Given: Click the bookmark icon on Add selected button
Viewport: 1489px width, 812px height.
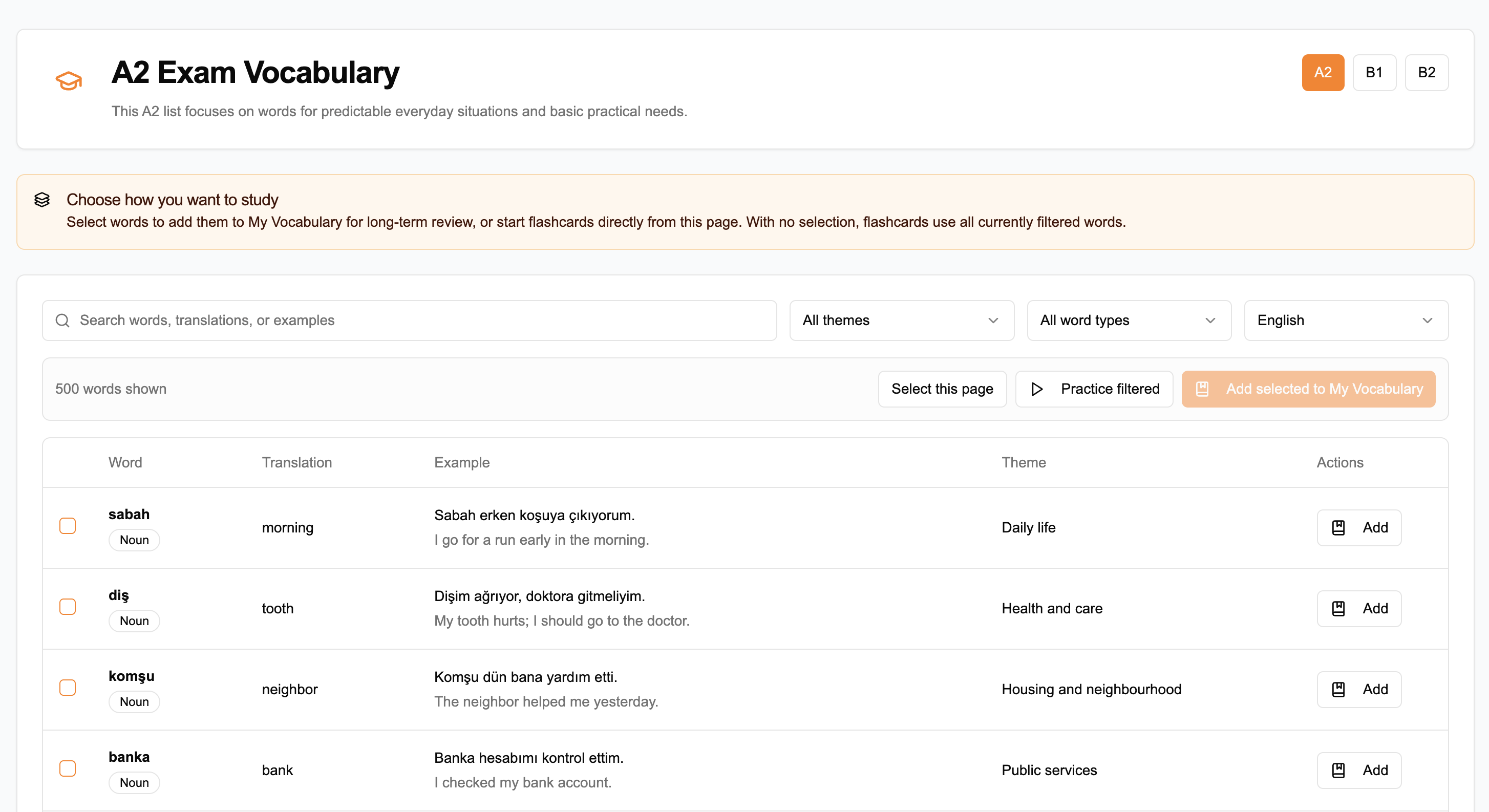Looking at the screenshot, I should tap(1202, 389).
